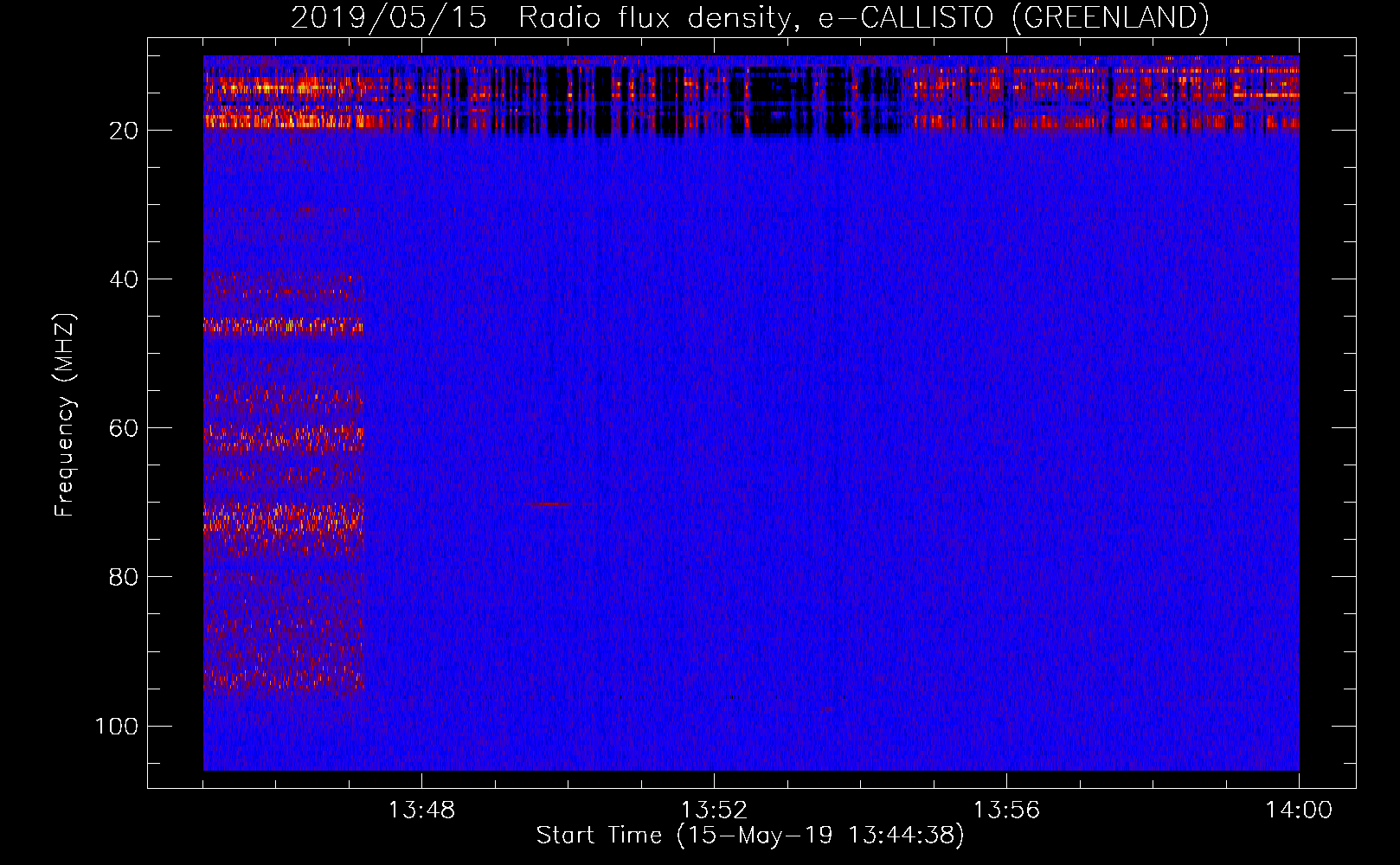Click the frequency tick label 20

(x=124, y=131)
